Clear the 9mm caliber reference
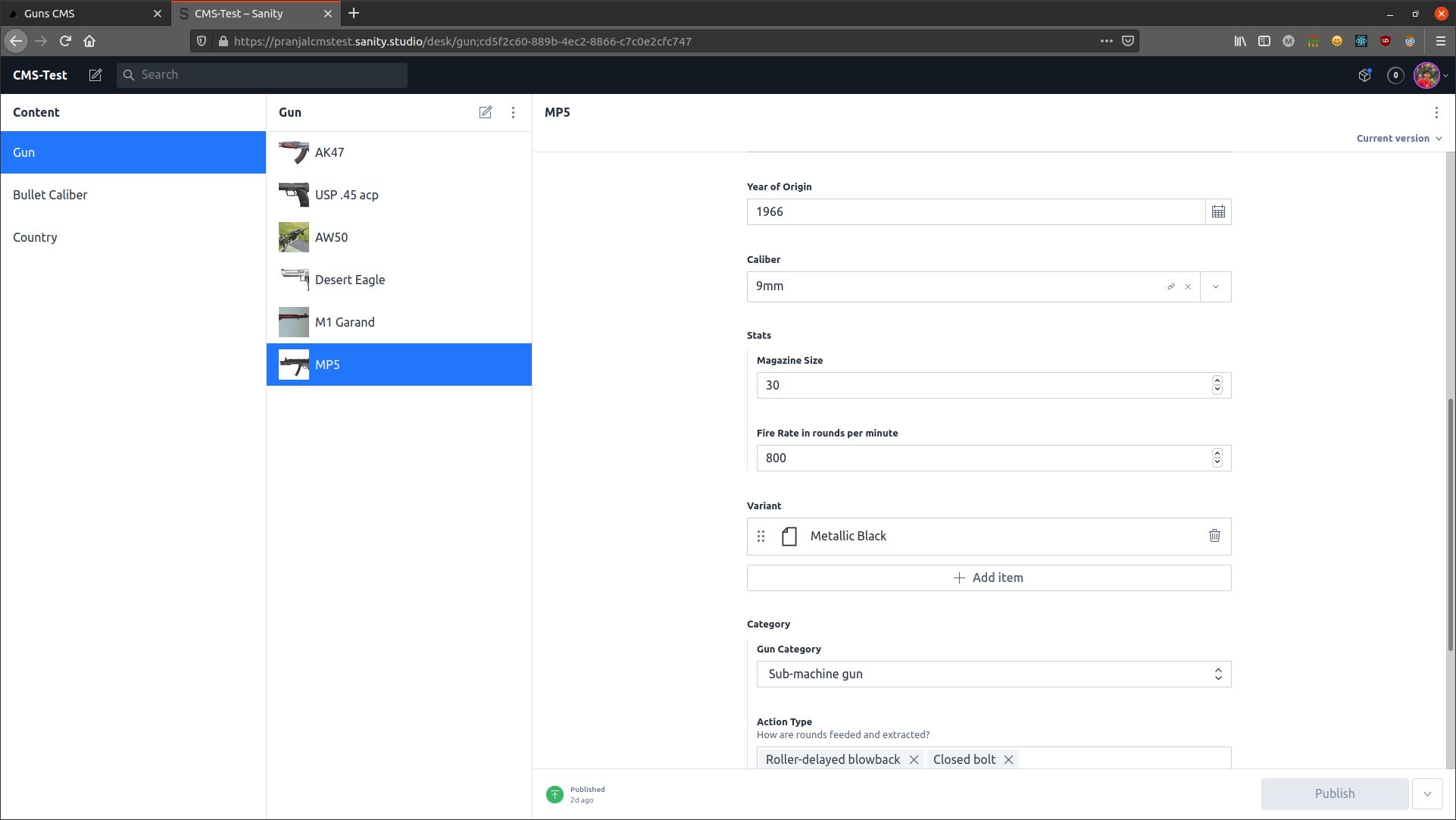 pos(1188,286)
